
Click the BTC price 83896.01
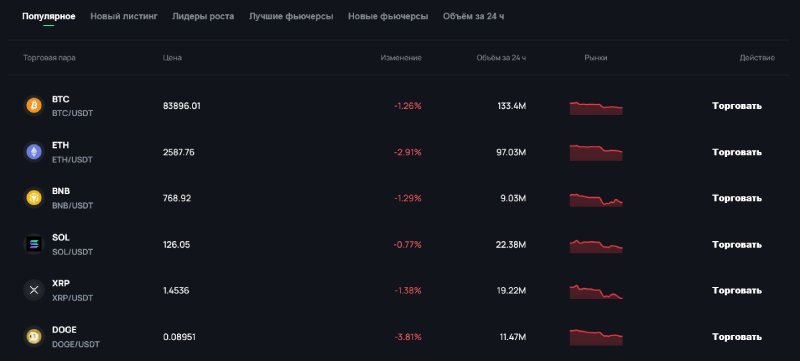coord(182,106)
